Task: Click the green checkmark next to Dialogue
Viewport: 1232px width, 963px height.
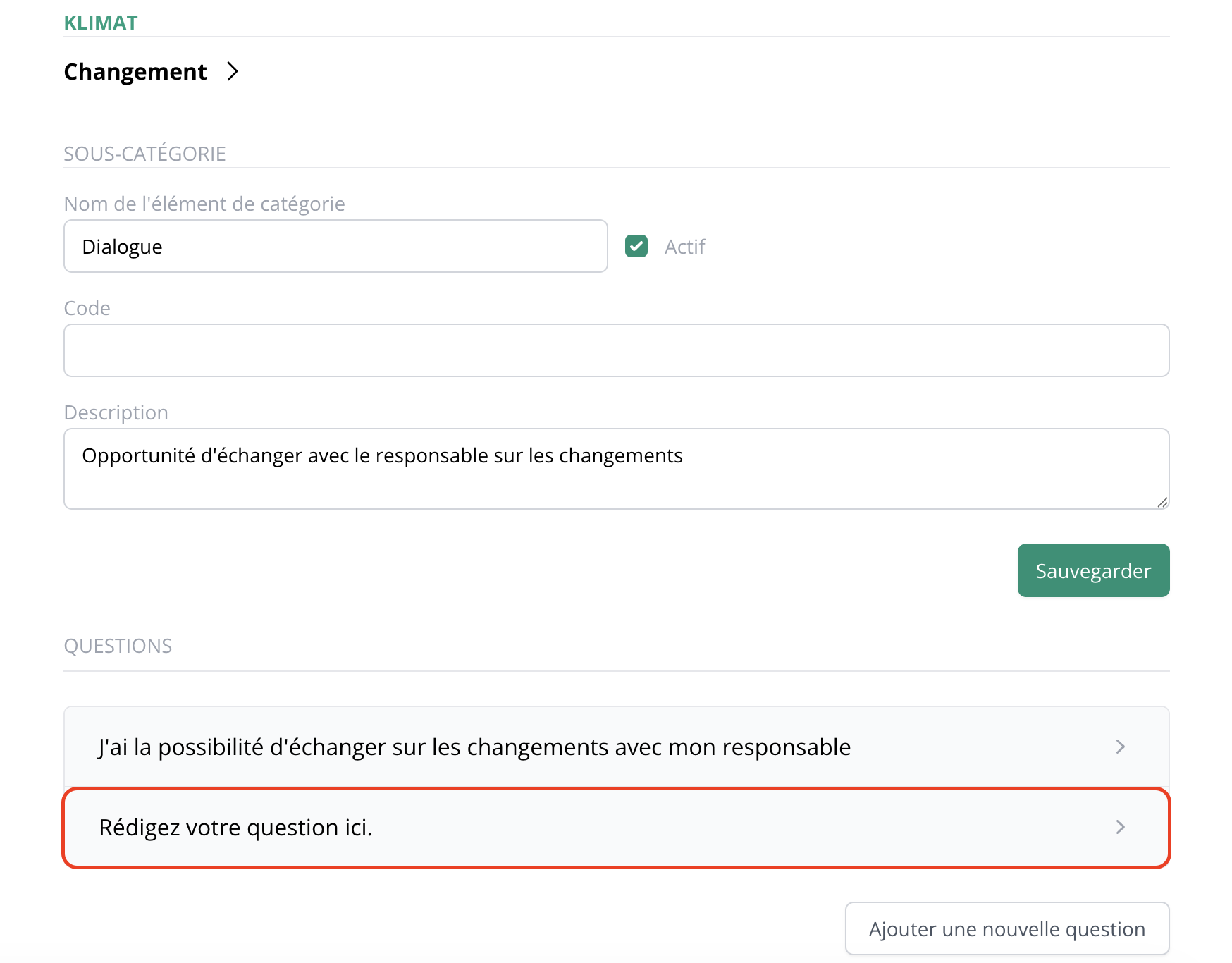Action: point(636,246)
